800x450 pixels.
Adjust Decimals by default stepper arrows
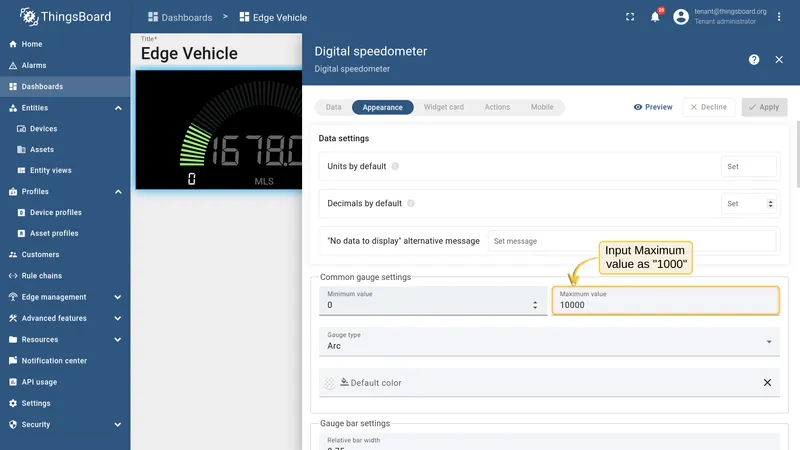tap(770, 204)
